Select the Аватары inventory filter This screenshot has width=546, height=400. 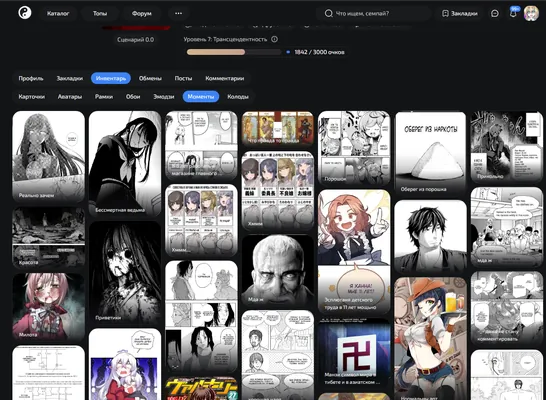[x=70, y=96]
